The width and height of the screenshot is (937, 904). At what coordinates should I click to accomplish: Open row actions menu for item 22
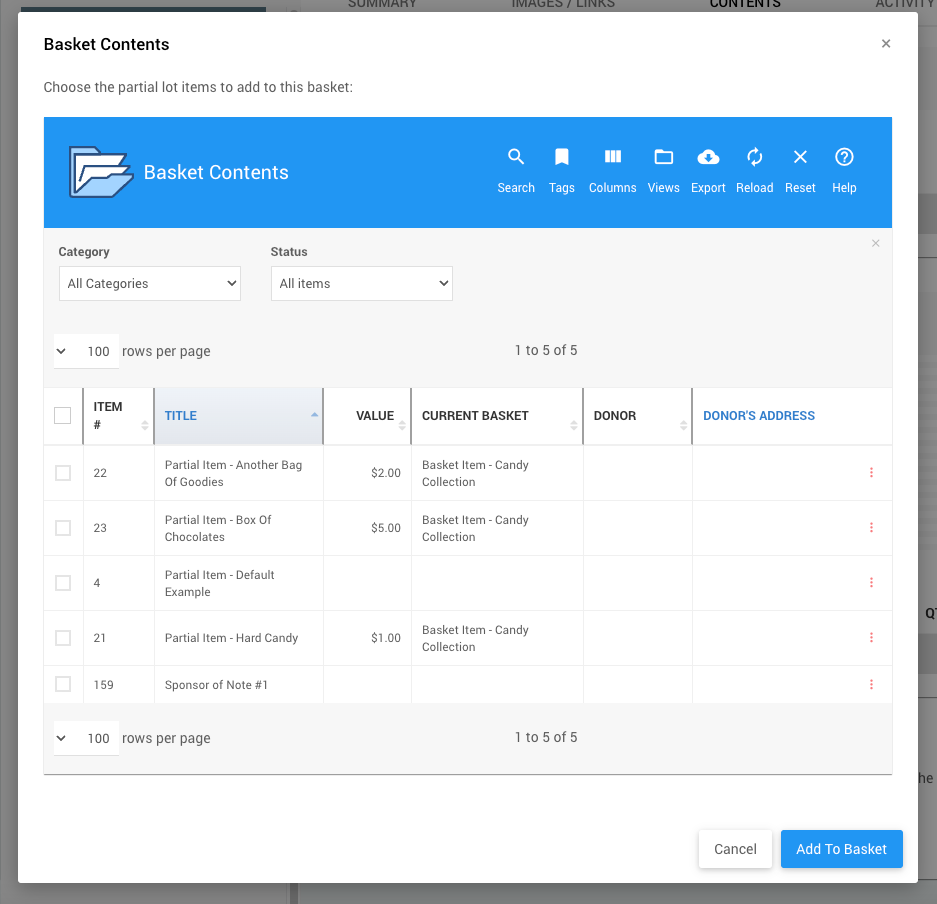(x=871, y=473)
